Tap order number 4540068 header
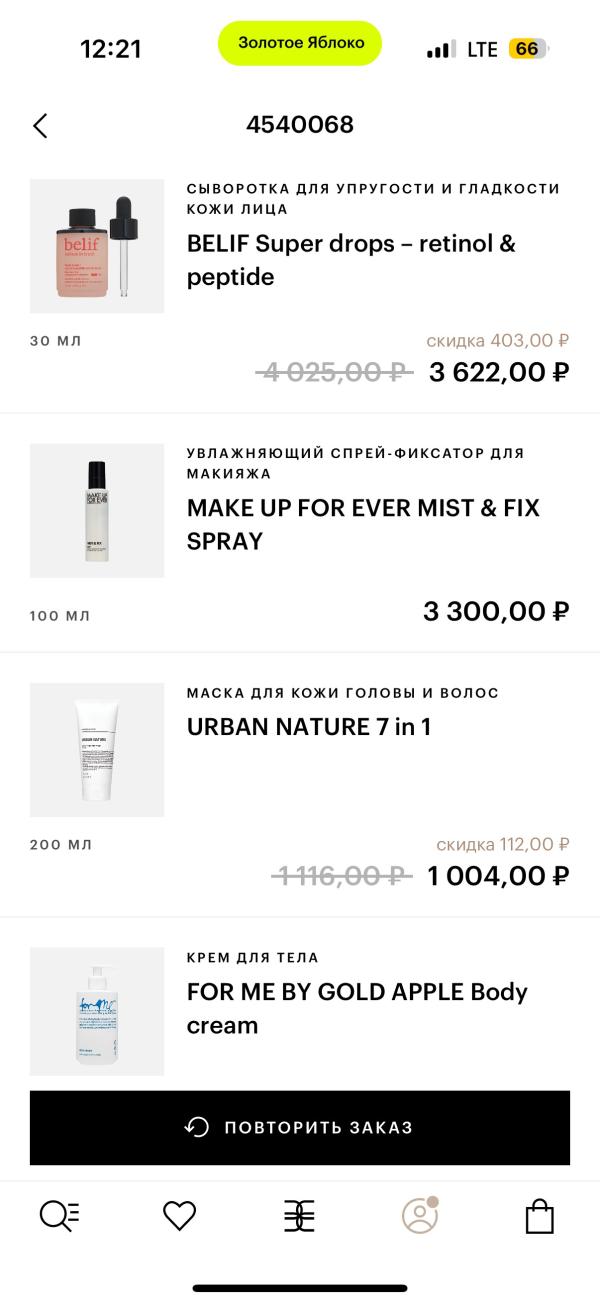This screenshot has height=1303, width=600. coord(300,125)
